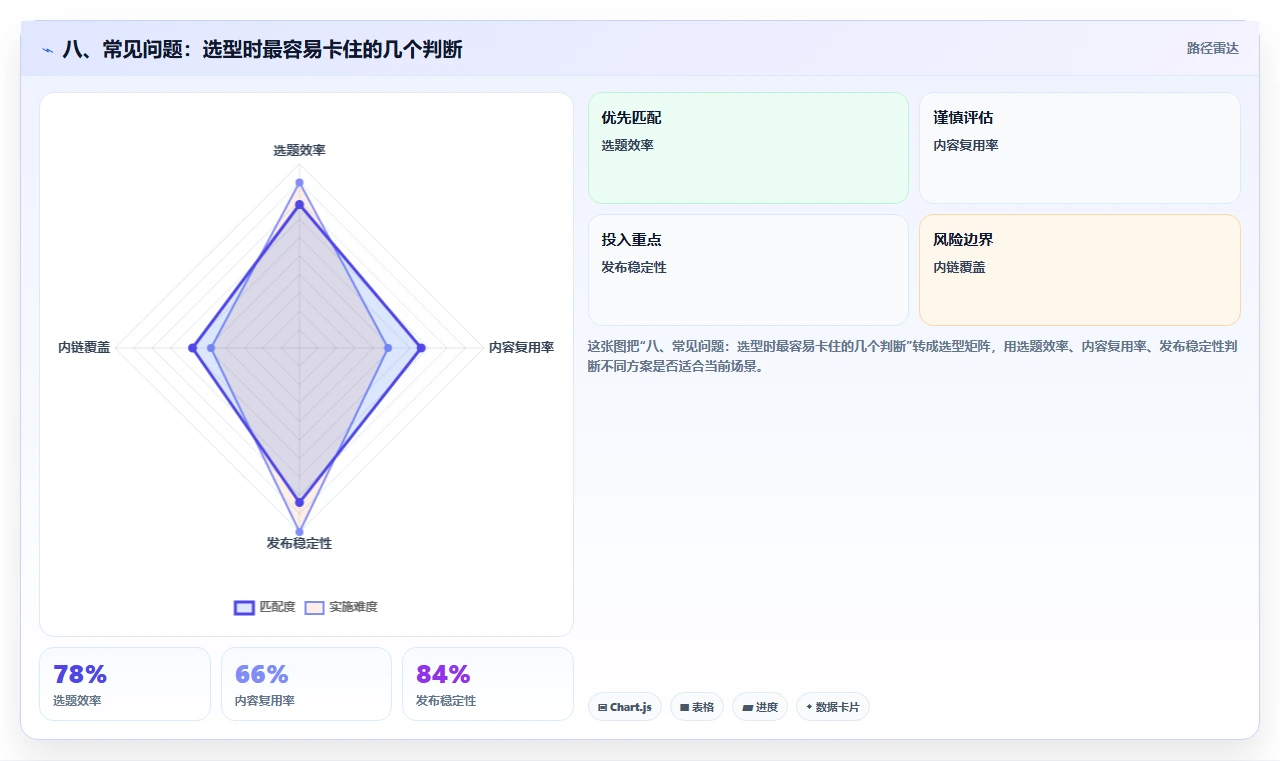
Task: Click the 路径雷达 label in header
Action: [1212, 48]
